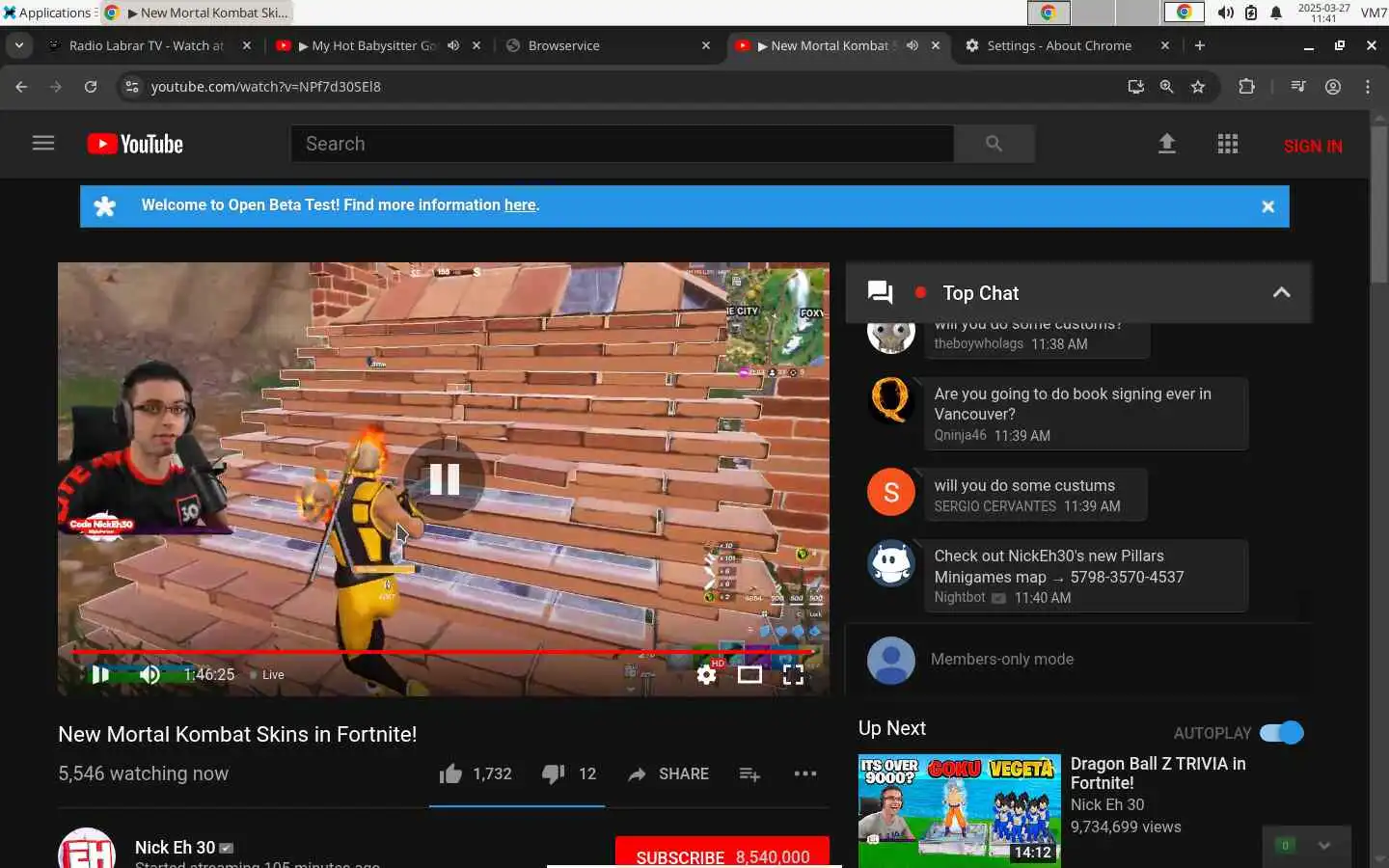Open Chrome profile avatar icon

point(1333,87)
